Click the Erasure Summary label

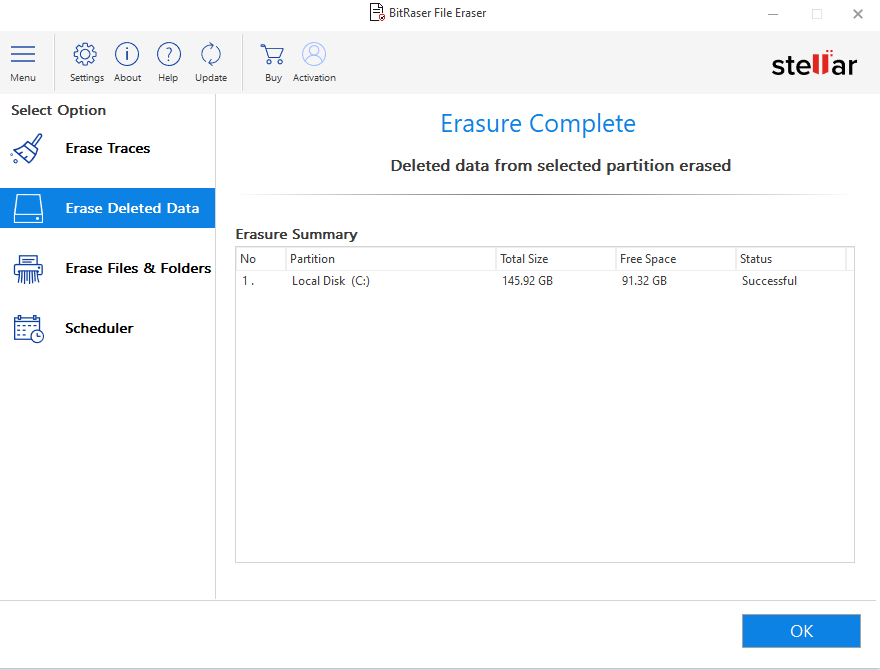(296, 234)
